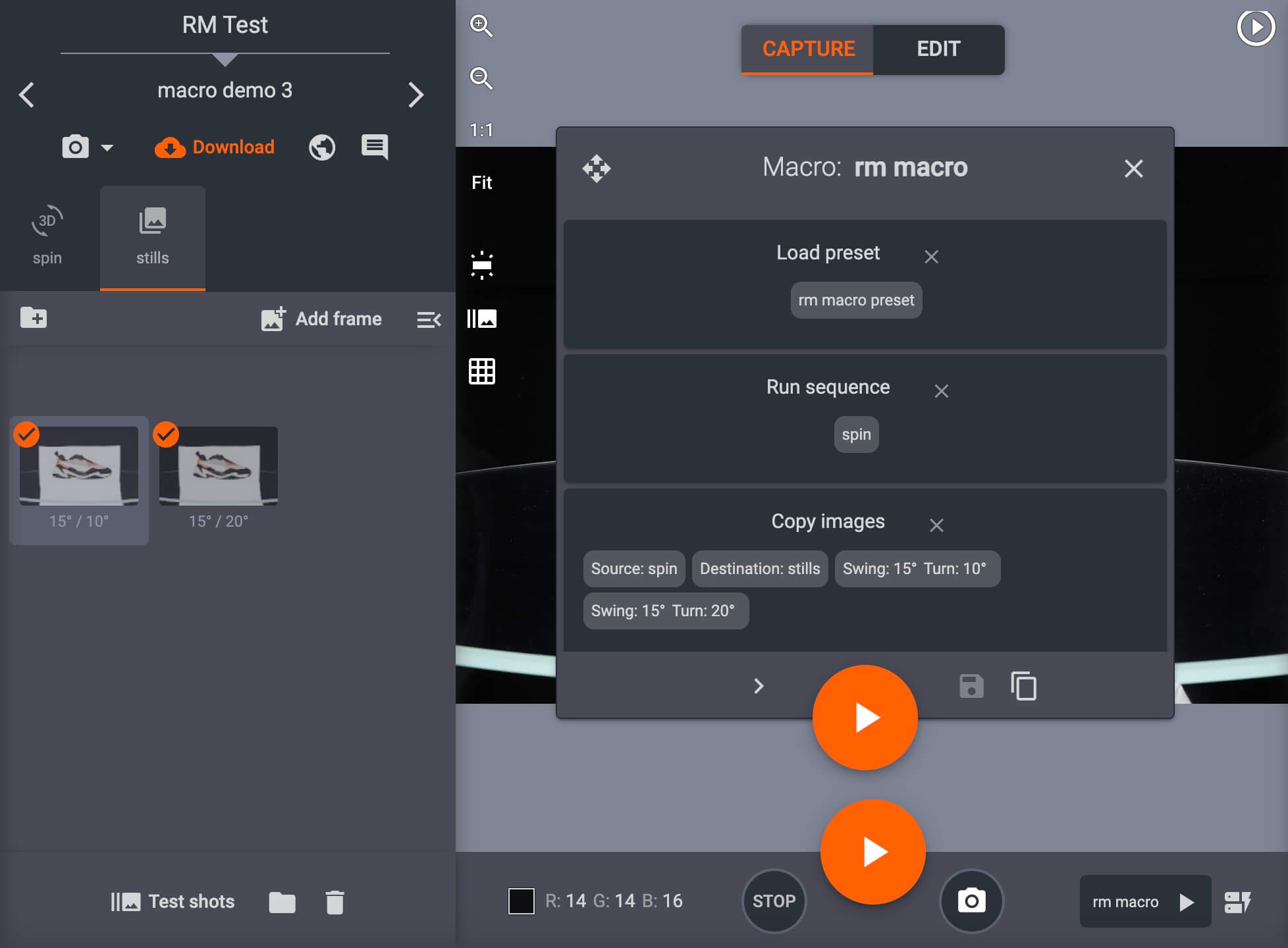
Task: Select the color swatch in the status bar
Action: [x=521, y=901]
